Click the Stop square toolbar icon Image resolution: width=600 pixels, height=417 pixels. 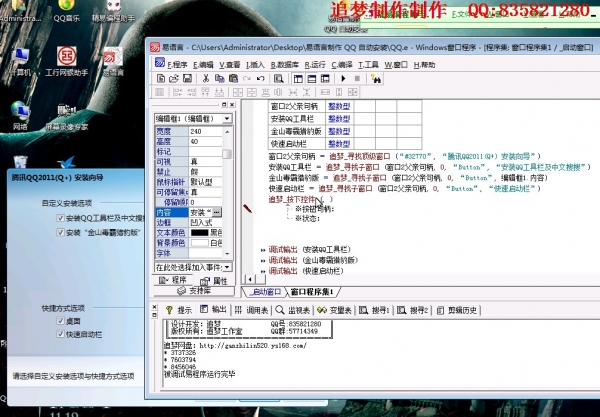point(357,78)
